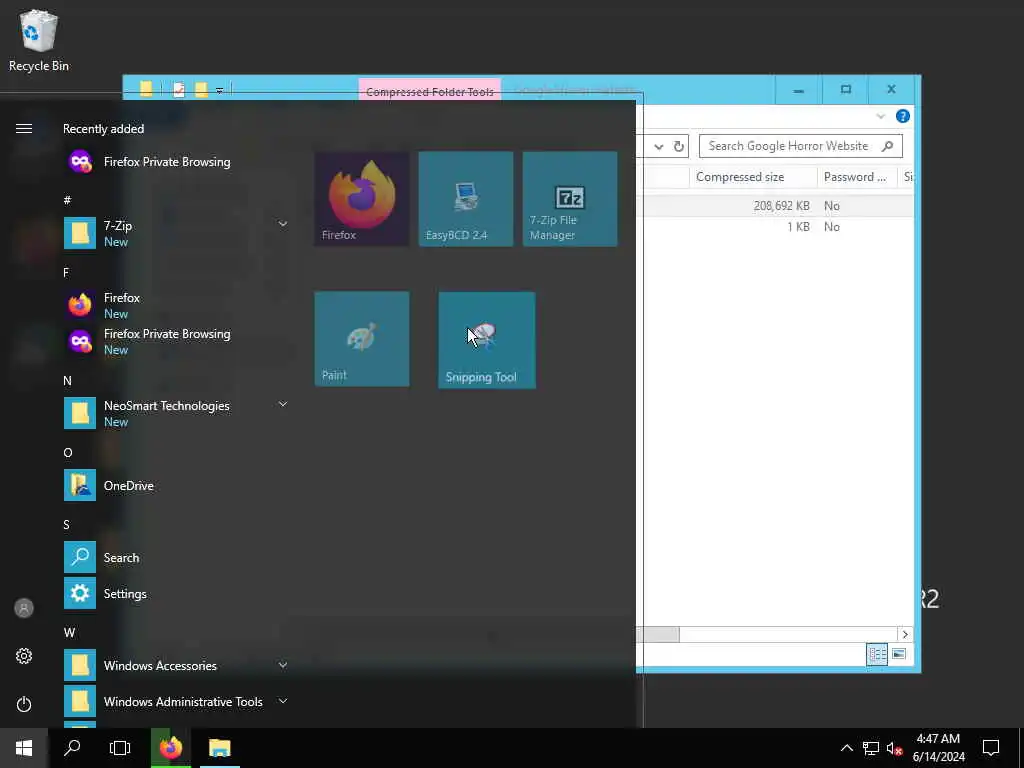The image size is (1024, 768).
Task: Expand the NeoSmart Technologies folder
Action: click(x=283, y=404)
